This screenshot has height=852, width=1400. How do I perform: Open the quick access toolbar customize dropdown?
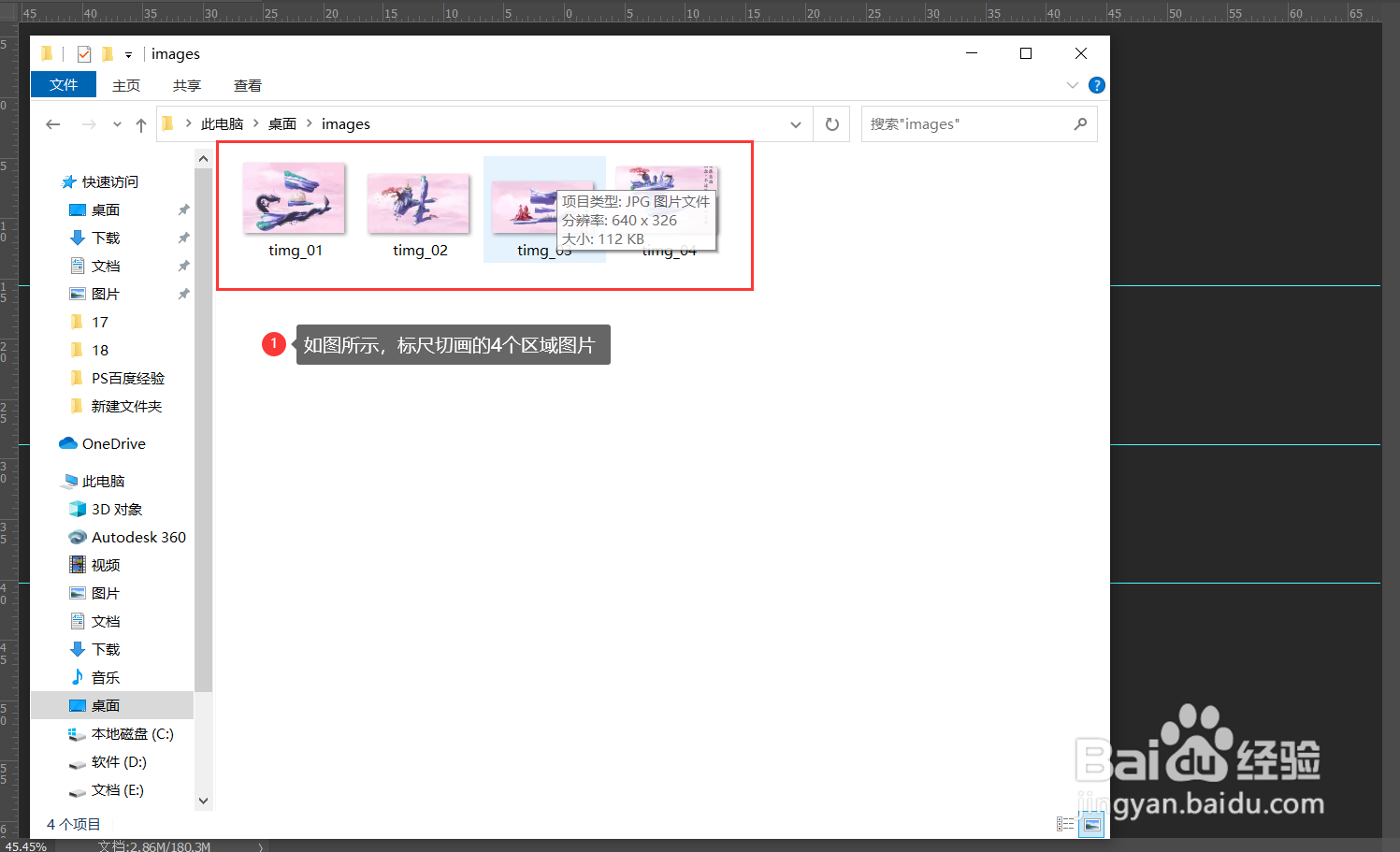pyautogui.click(x=129, y=54)
